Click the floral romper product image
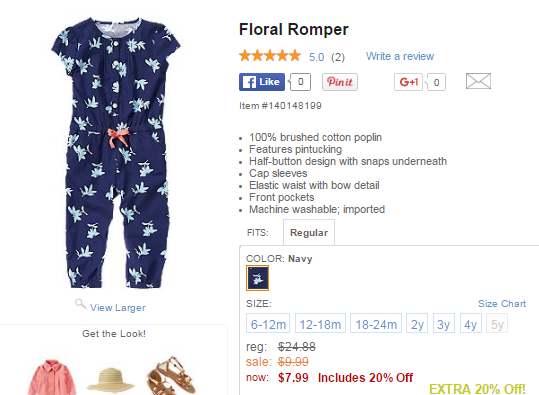This screenshot has width=539, height=395. [116, 153]
